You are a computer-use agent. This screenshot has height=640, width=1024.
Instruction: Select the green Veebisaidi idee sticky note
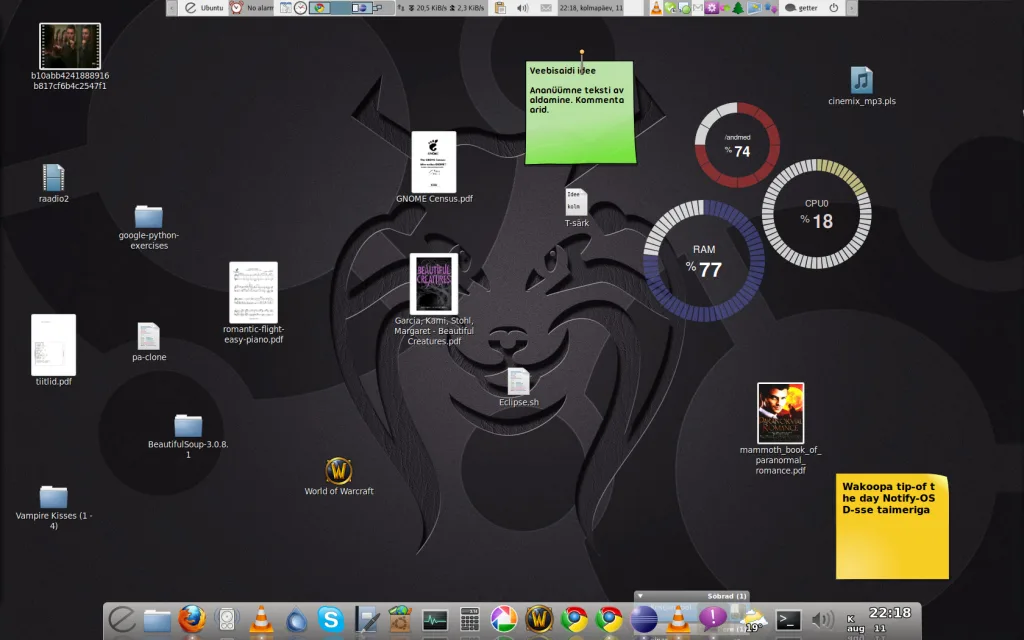pyautogui.click(x=580, y=112)
